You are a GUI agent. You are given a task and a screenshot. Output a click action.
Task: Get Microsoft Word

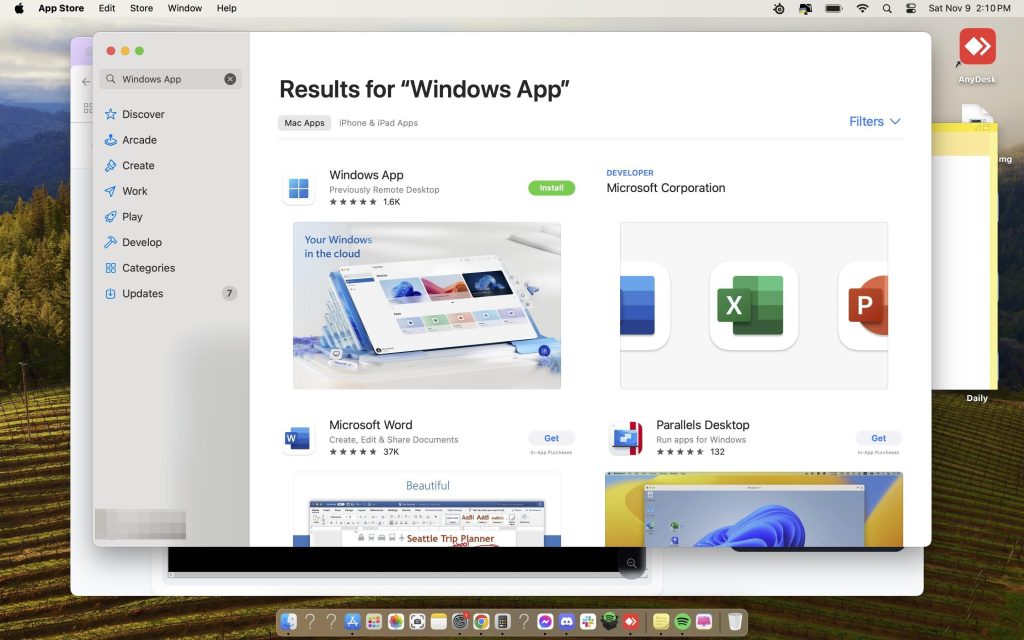click(x=551, y=438)
